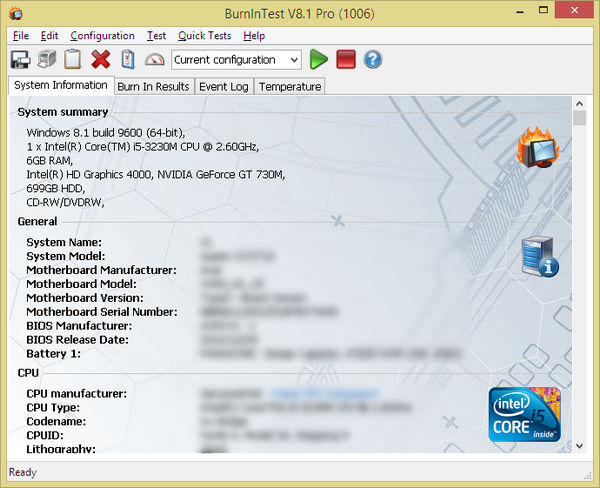This screenshot has height=488, width=600.
Task: Click the 'Motherboard Manufacturer:' label
Action: click(101, 270)
